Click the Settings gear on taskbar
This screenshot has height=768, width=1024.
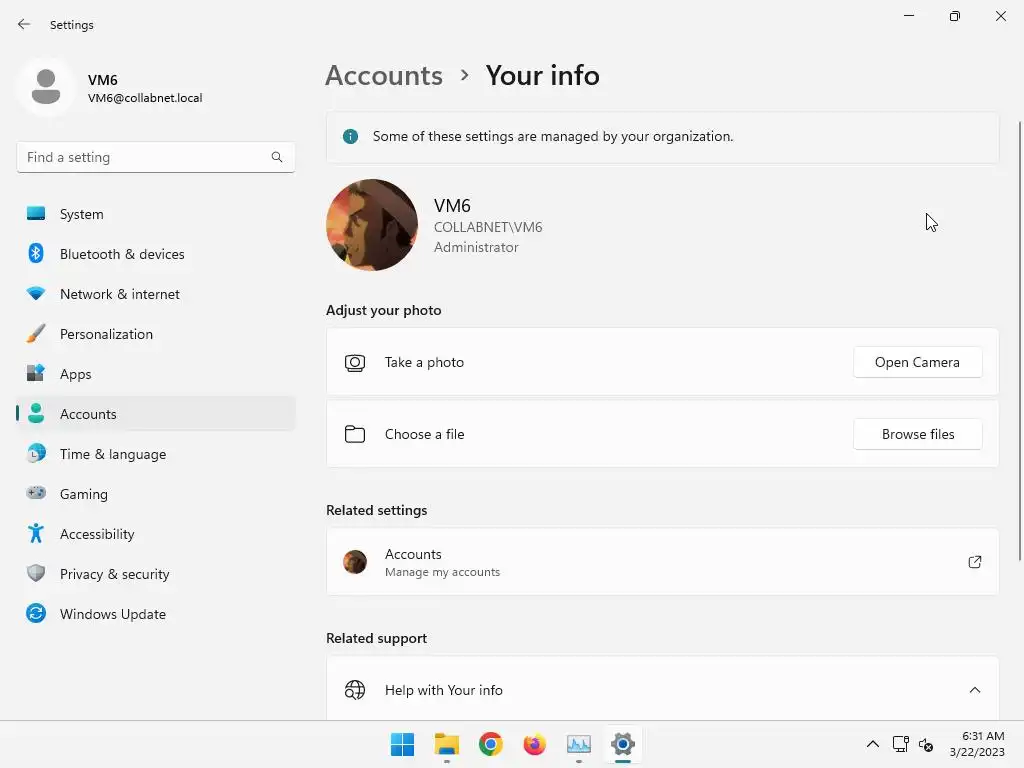pos(623,744)
